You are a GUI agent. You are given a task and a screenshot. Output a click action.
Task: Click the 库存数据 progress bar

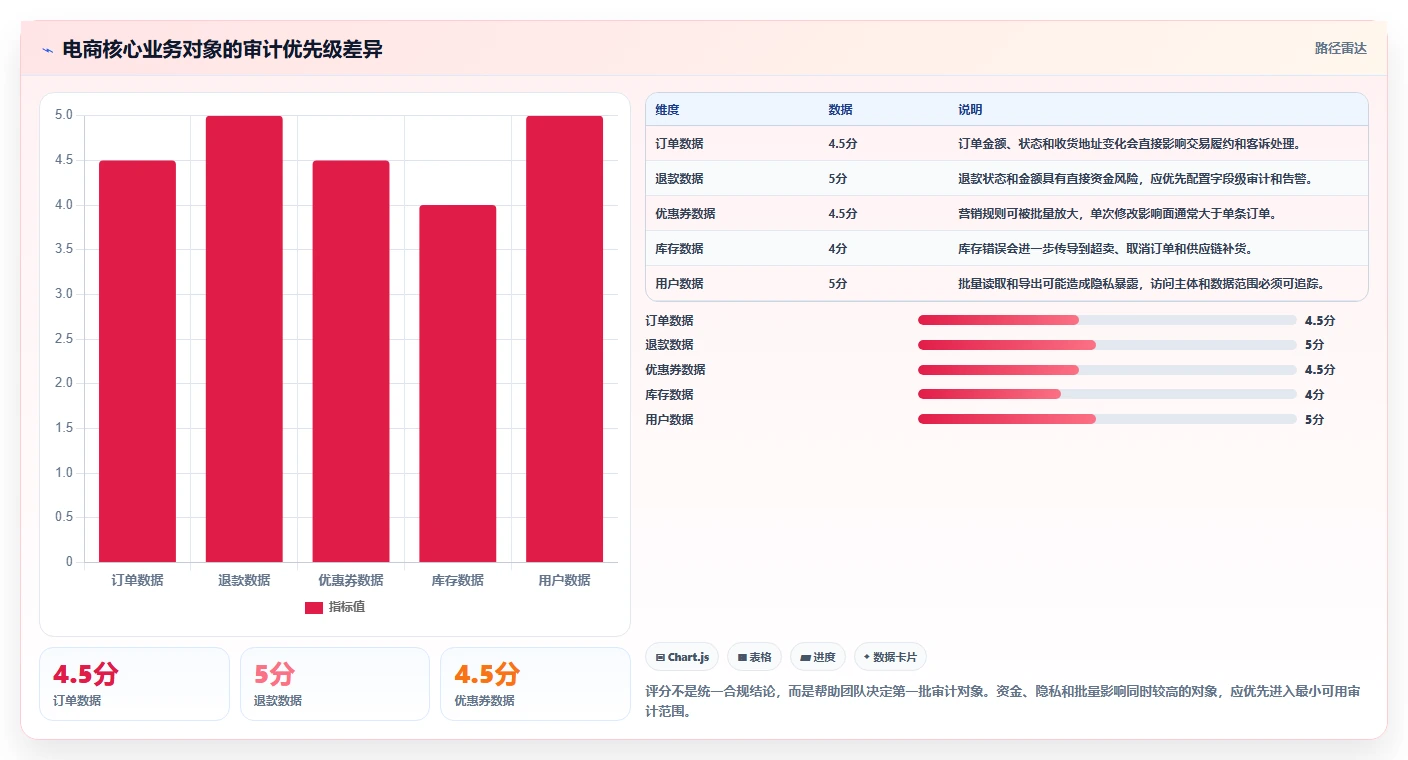point(1107,395)
